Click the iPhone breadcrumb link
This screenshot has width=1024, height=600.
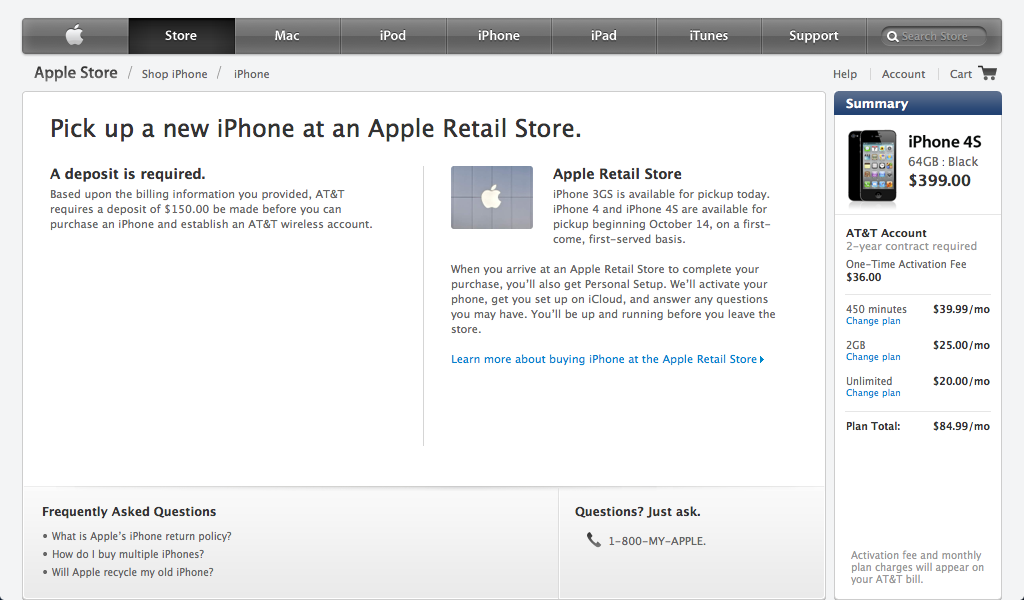[x=251, y=74]
